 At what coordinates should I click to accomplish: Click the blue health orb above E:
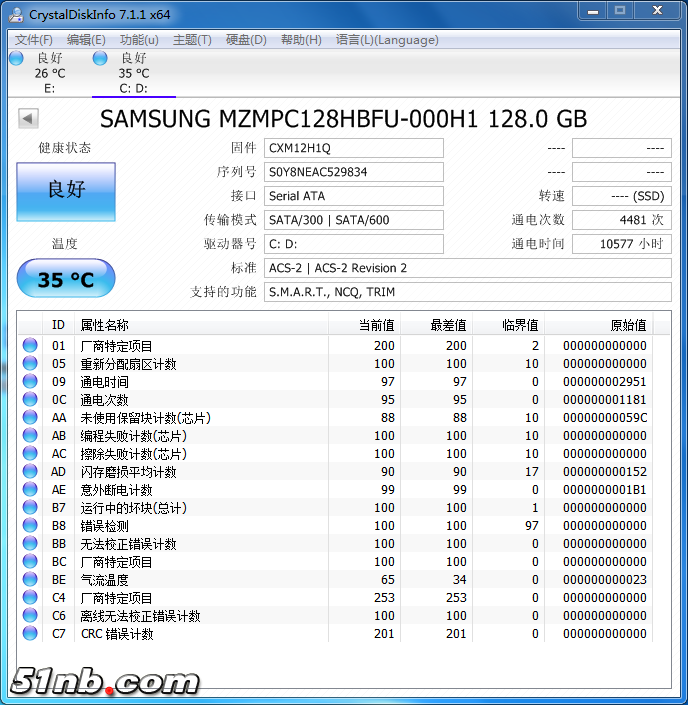click(x=16, y=58)
